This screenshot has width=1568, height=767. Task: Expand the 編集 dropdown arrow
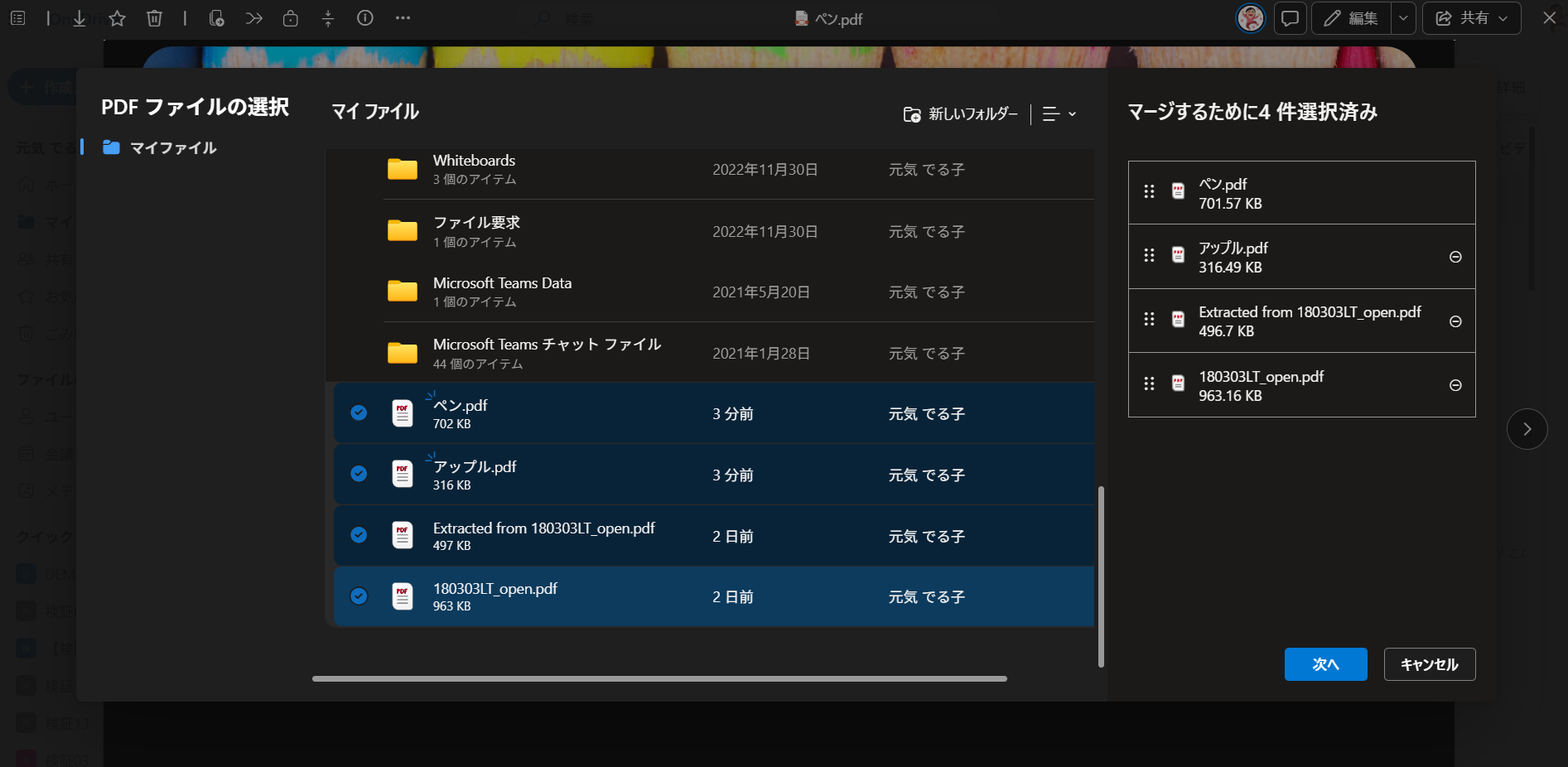pos(1403,18)
